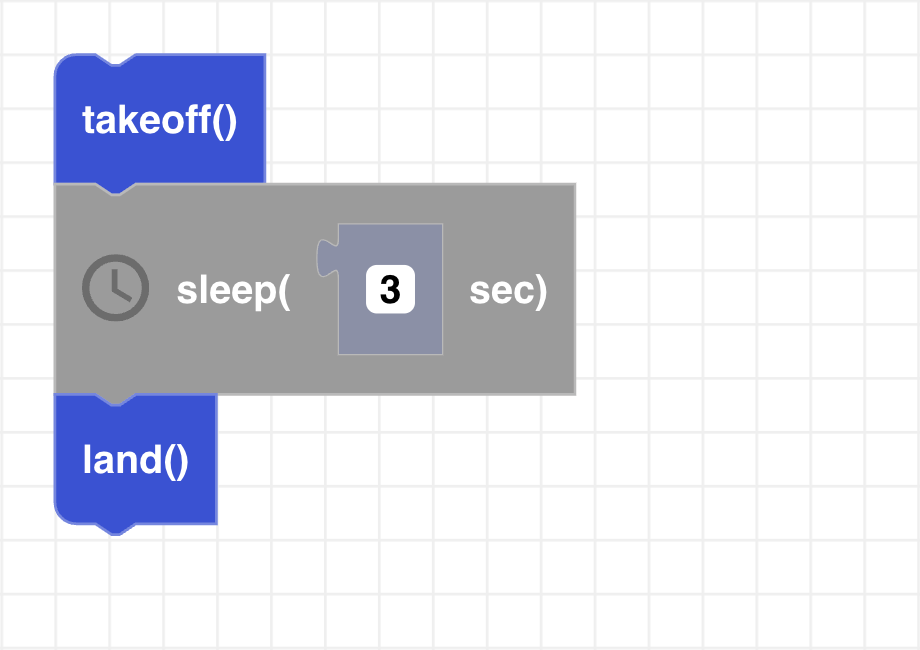
Task: Click the empty workspace below the land() block
Action: pyautogui.click(x=135, y=590)
